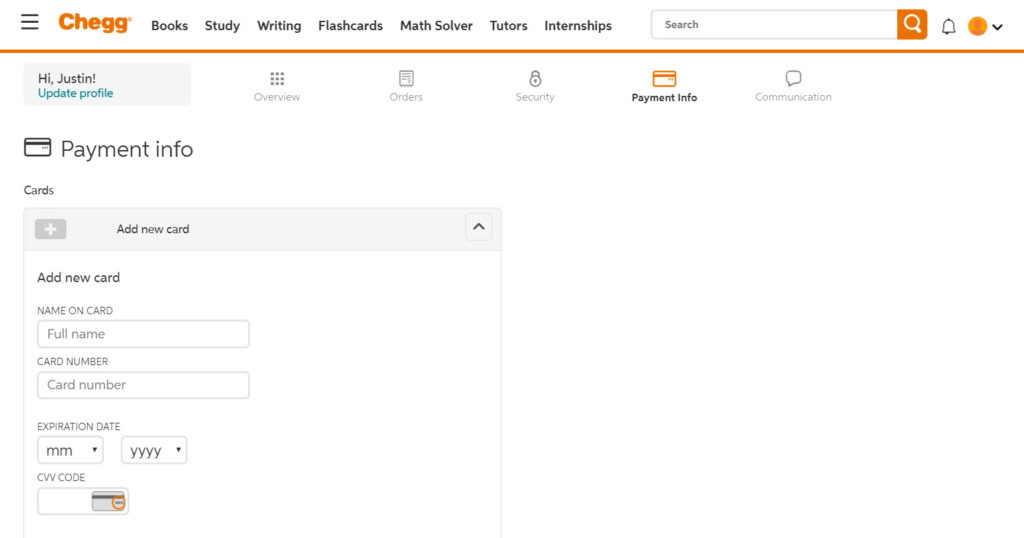
Task: Click the Communication speech bubble icon
Action: click(793, 79)
